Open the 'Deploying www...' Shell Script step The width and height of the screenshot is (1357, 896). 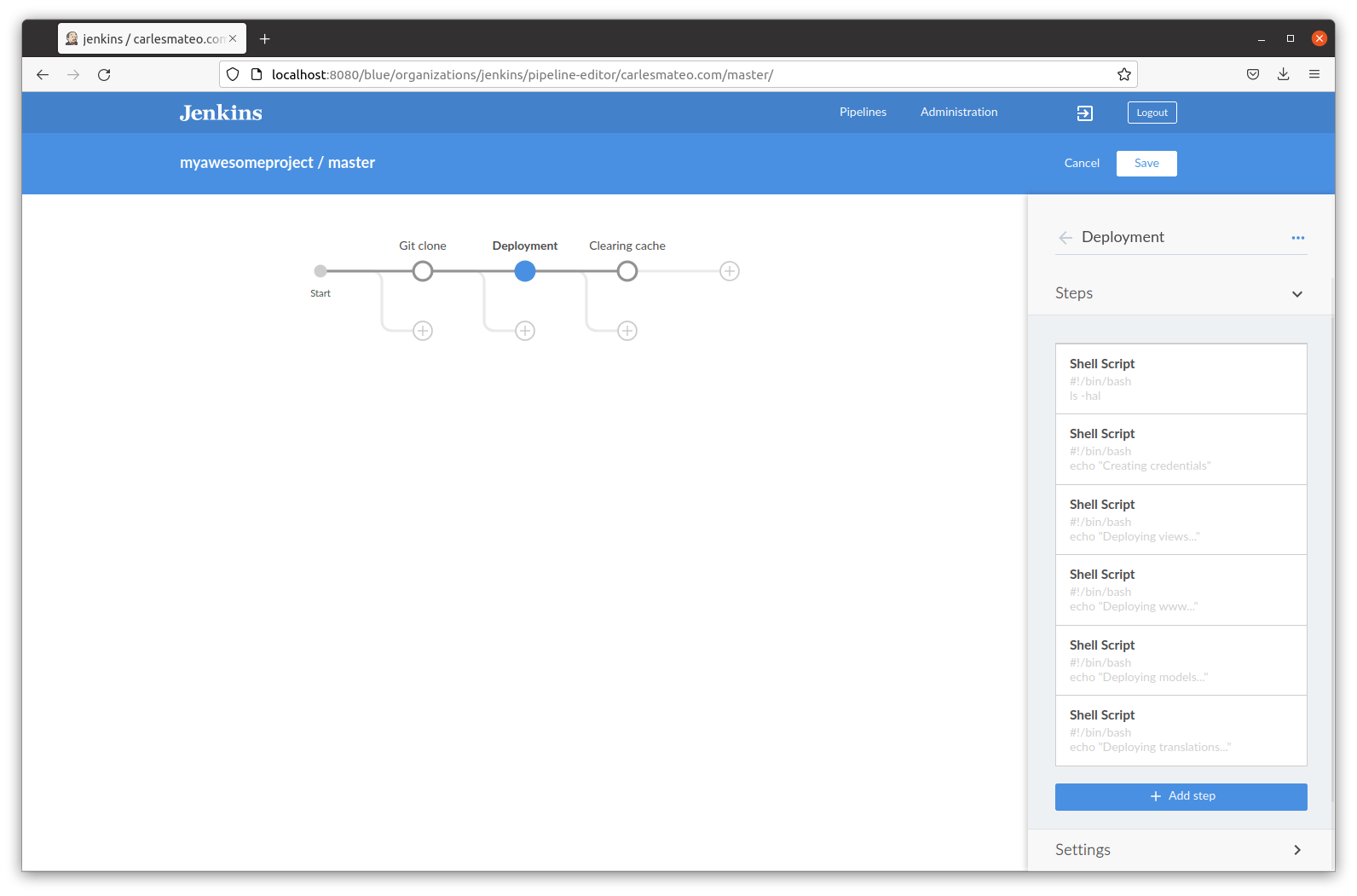(1181, 590)
